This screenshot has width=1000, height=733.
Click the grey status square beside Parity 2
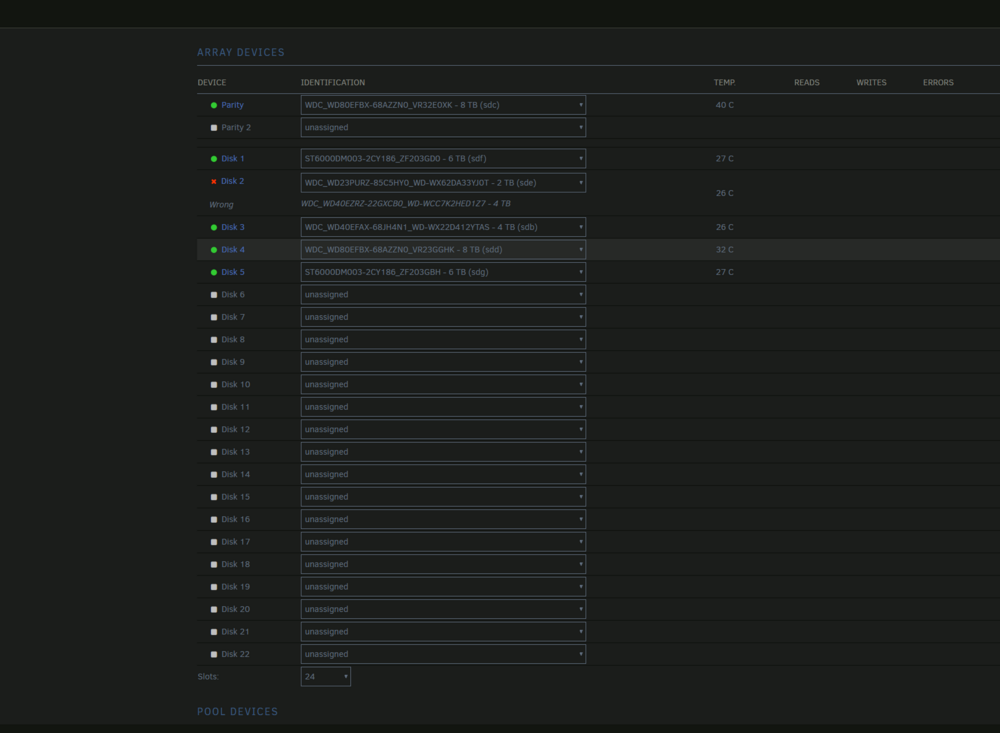[214, 128]
